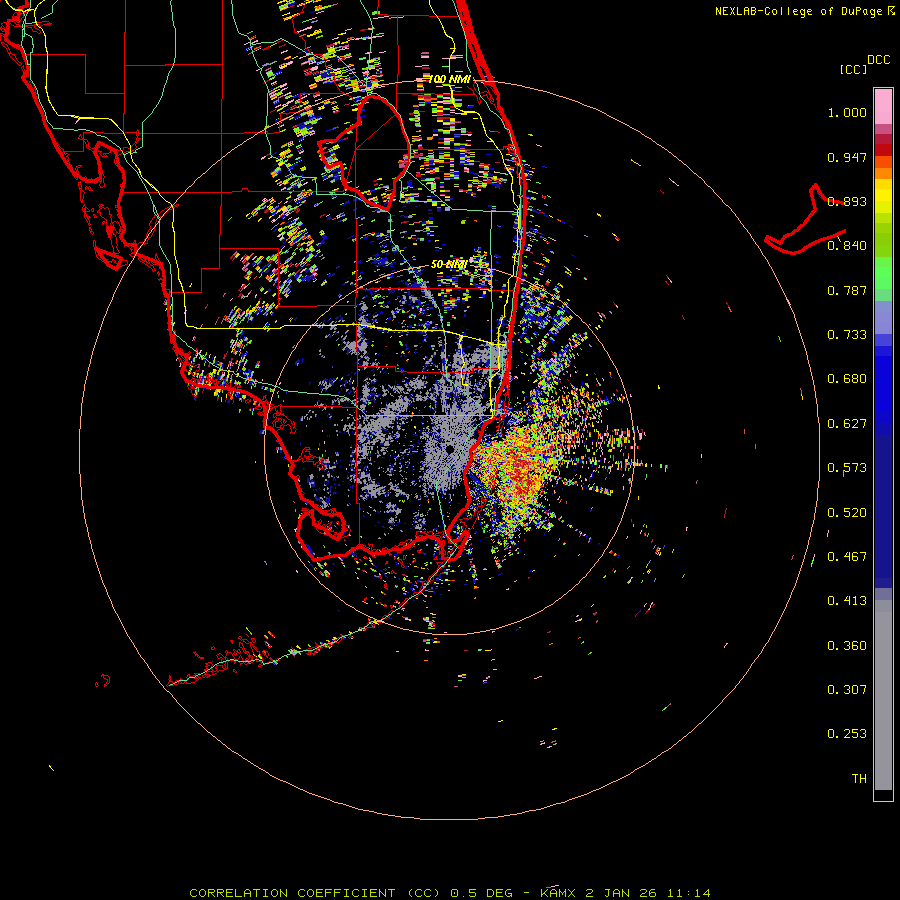Click the [CC] label above the color scale
This screenshot has width=900, height=900.
click(x=853, y=69)
